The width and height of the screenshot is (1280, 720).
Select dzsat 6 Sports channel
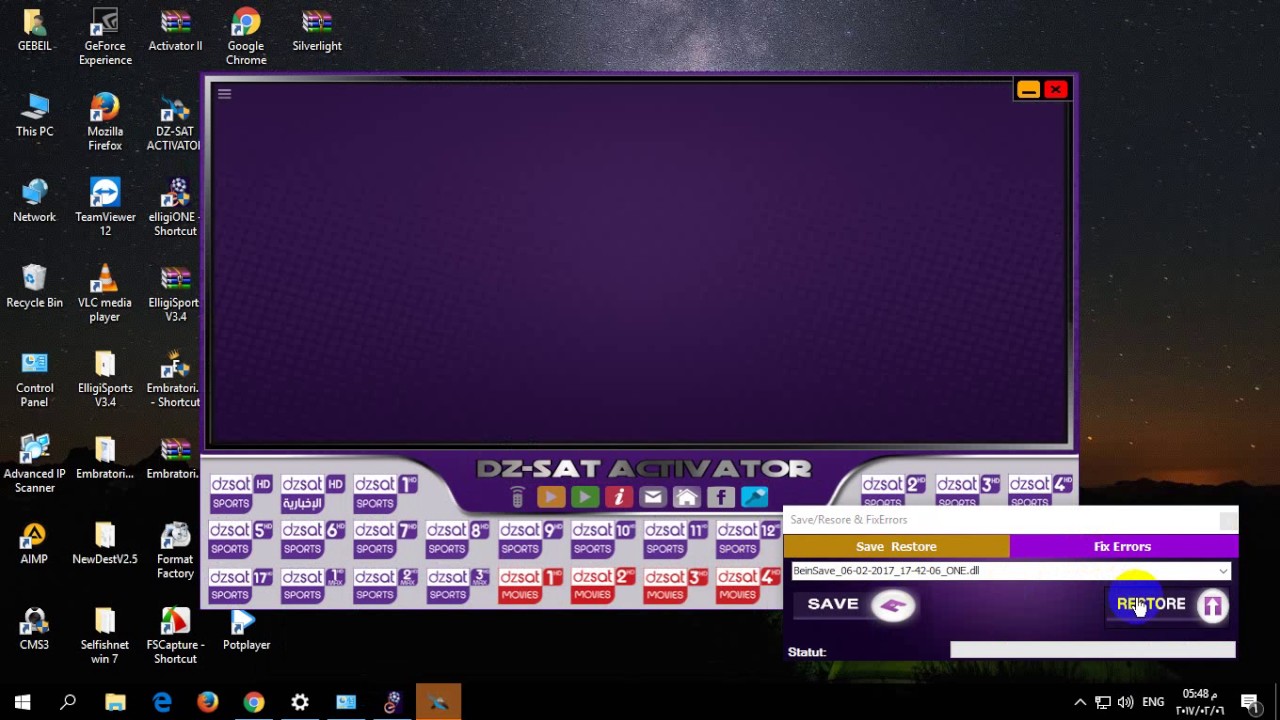312,538
